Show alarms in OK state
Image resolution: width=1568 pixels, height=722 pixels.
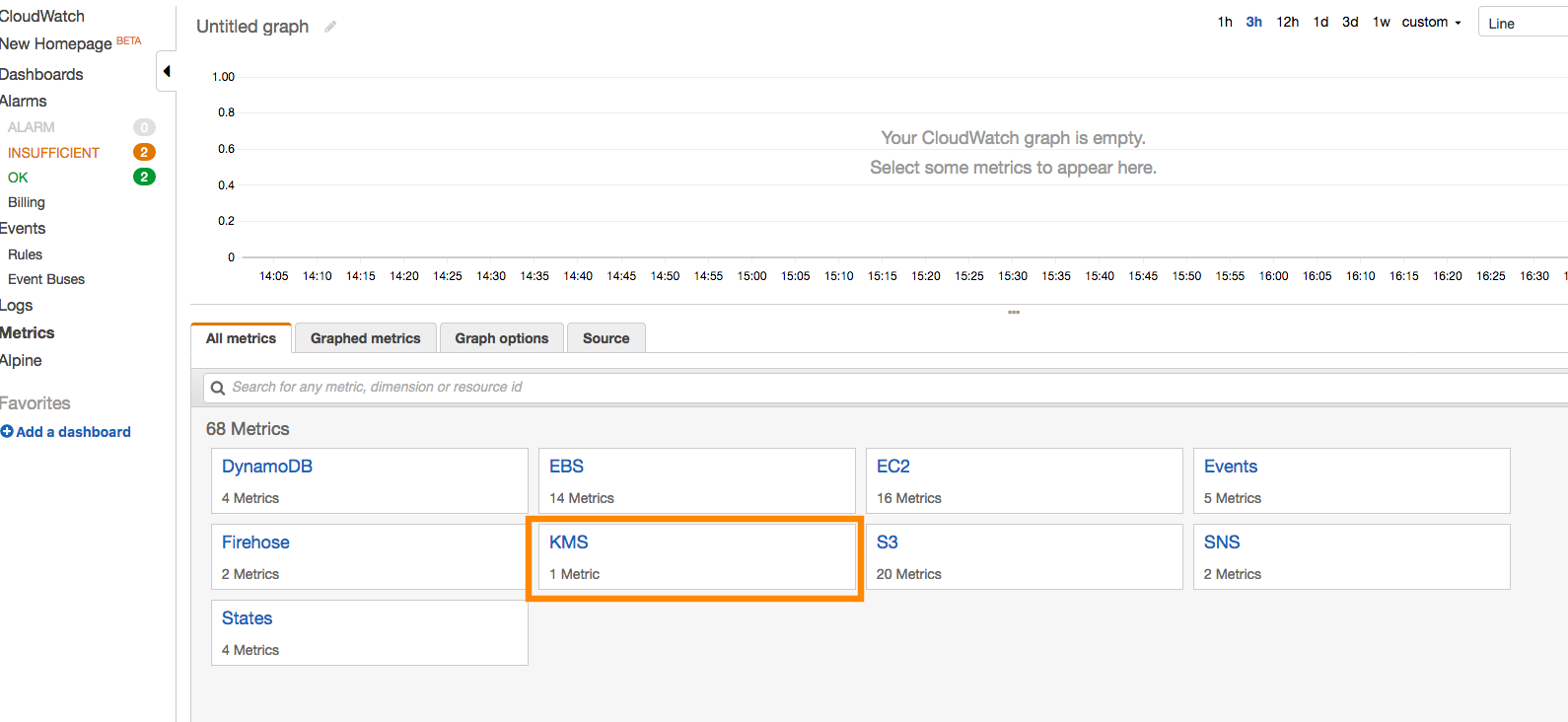point(18,178)
